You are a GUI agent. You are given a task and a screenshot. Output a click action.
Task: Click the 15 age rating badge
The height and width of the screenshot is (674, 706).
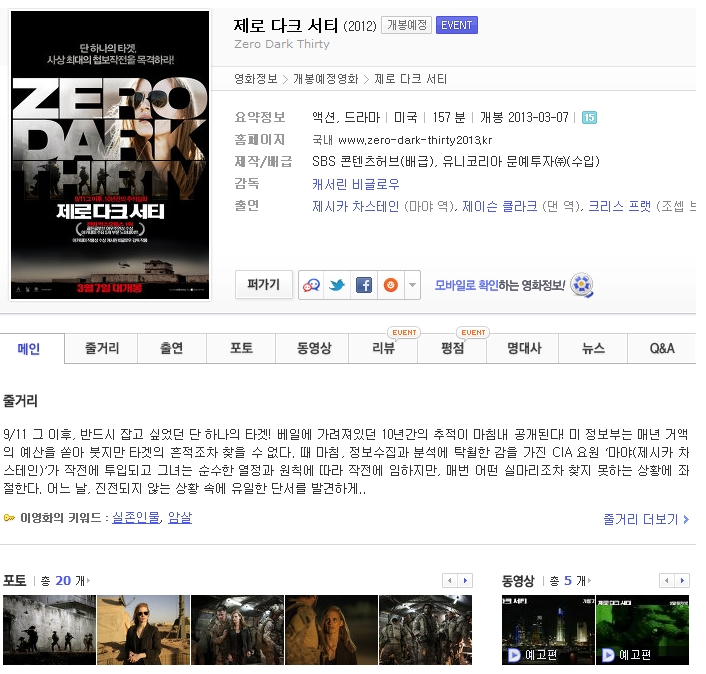(x=589, y=117)
